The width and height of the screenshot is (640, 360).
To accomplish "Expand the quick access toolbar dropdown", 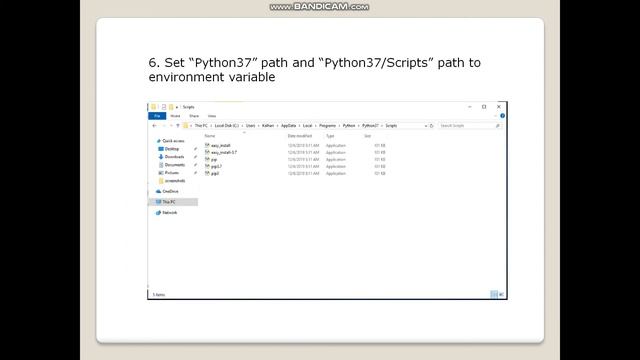I will click(x=177, y=107).
